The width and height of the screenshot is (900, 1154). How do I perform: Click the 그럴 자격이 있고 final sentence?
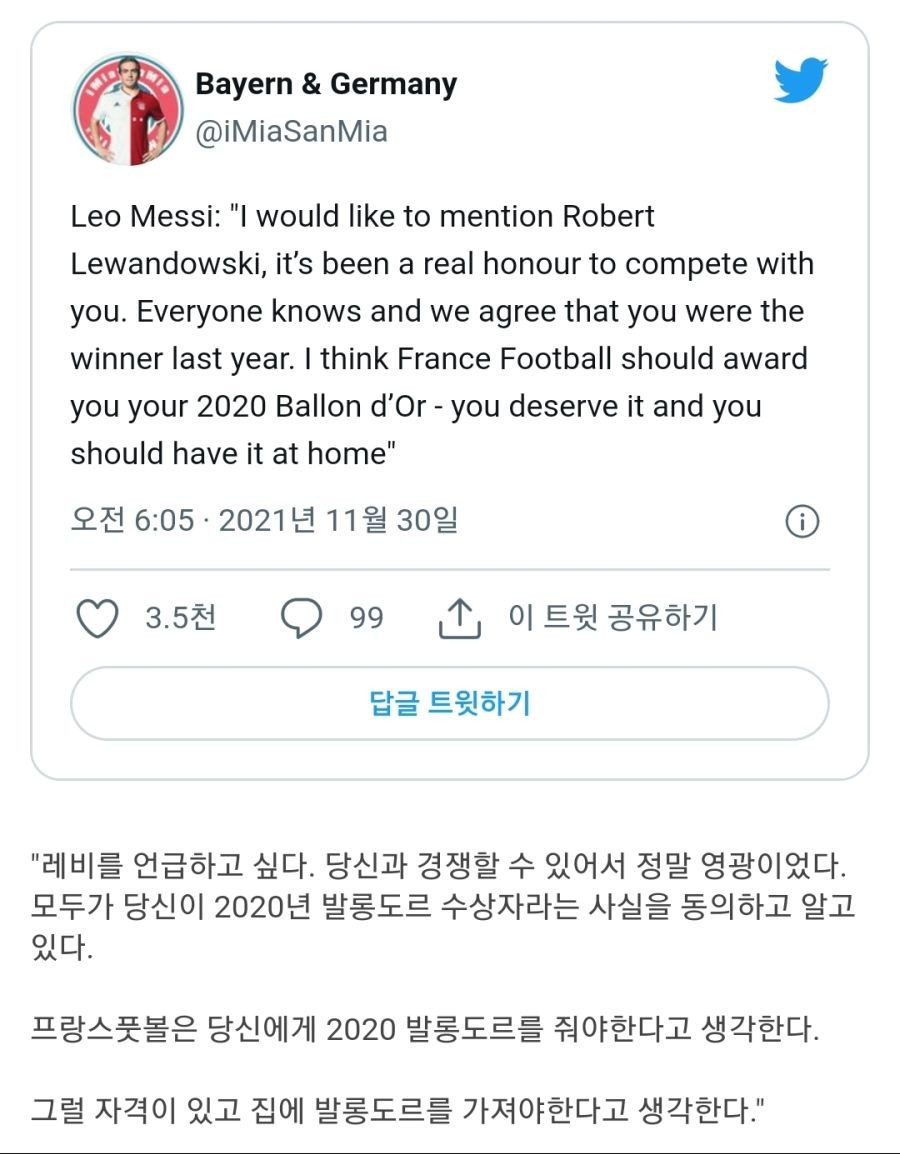point(398,1110)
